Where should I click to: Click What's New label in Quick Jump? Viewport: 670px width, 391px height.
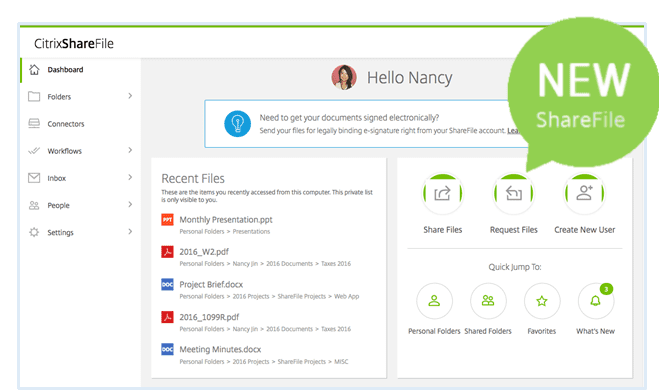coord(596,331)
